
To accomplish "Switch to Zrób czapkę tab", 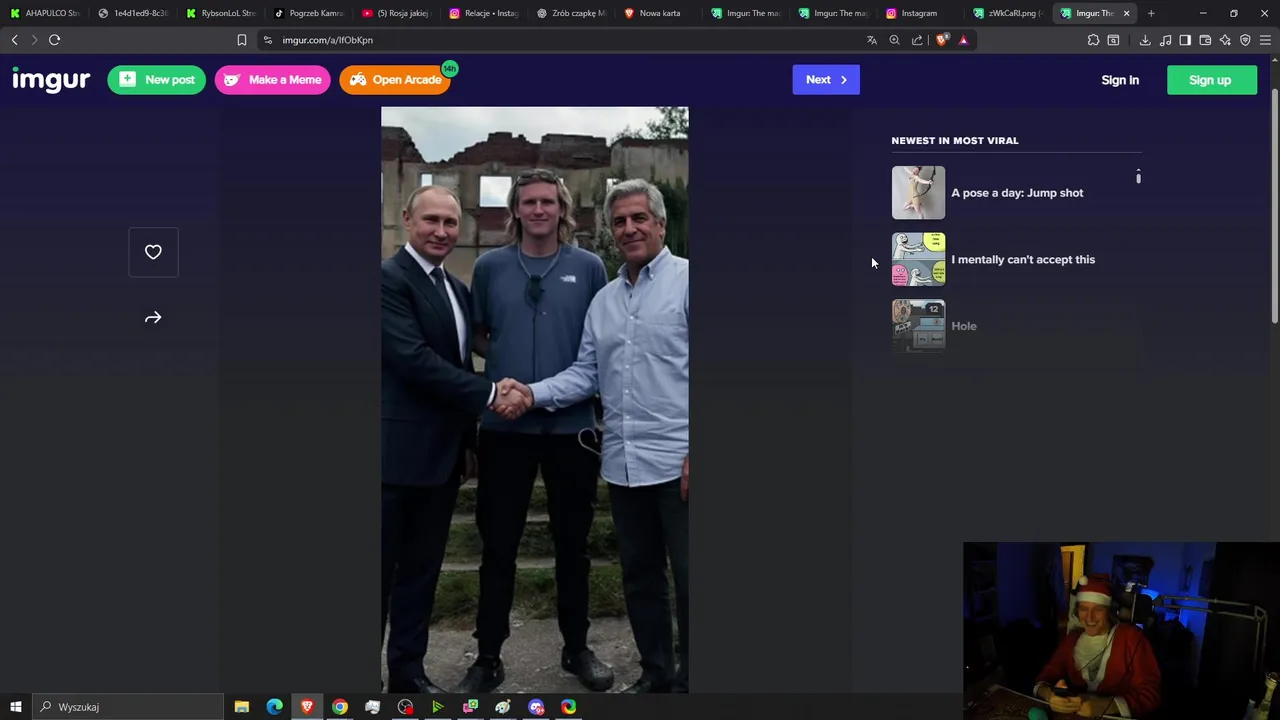I will coord(572,13).
